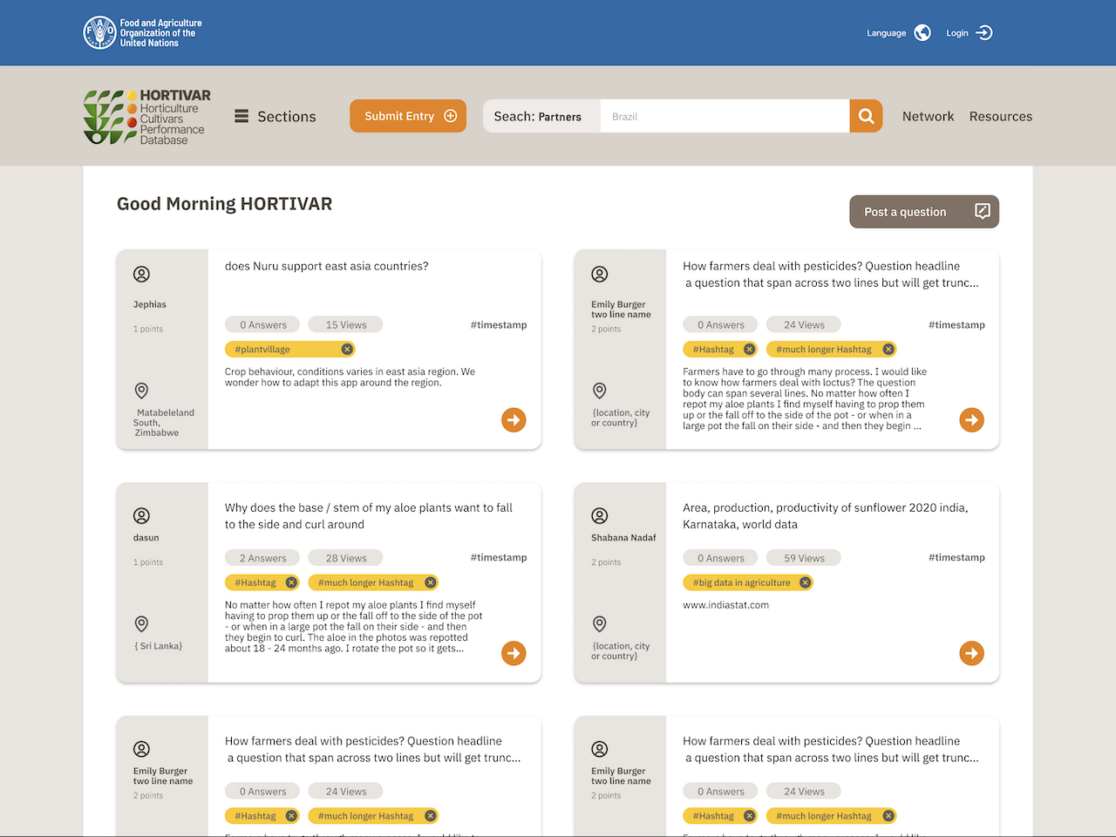
Task: Click Jephias' Matabeleland South location pin icon
Action: point(142,391)
